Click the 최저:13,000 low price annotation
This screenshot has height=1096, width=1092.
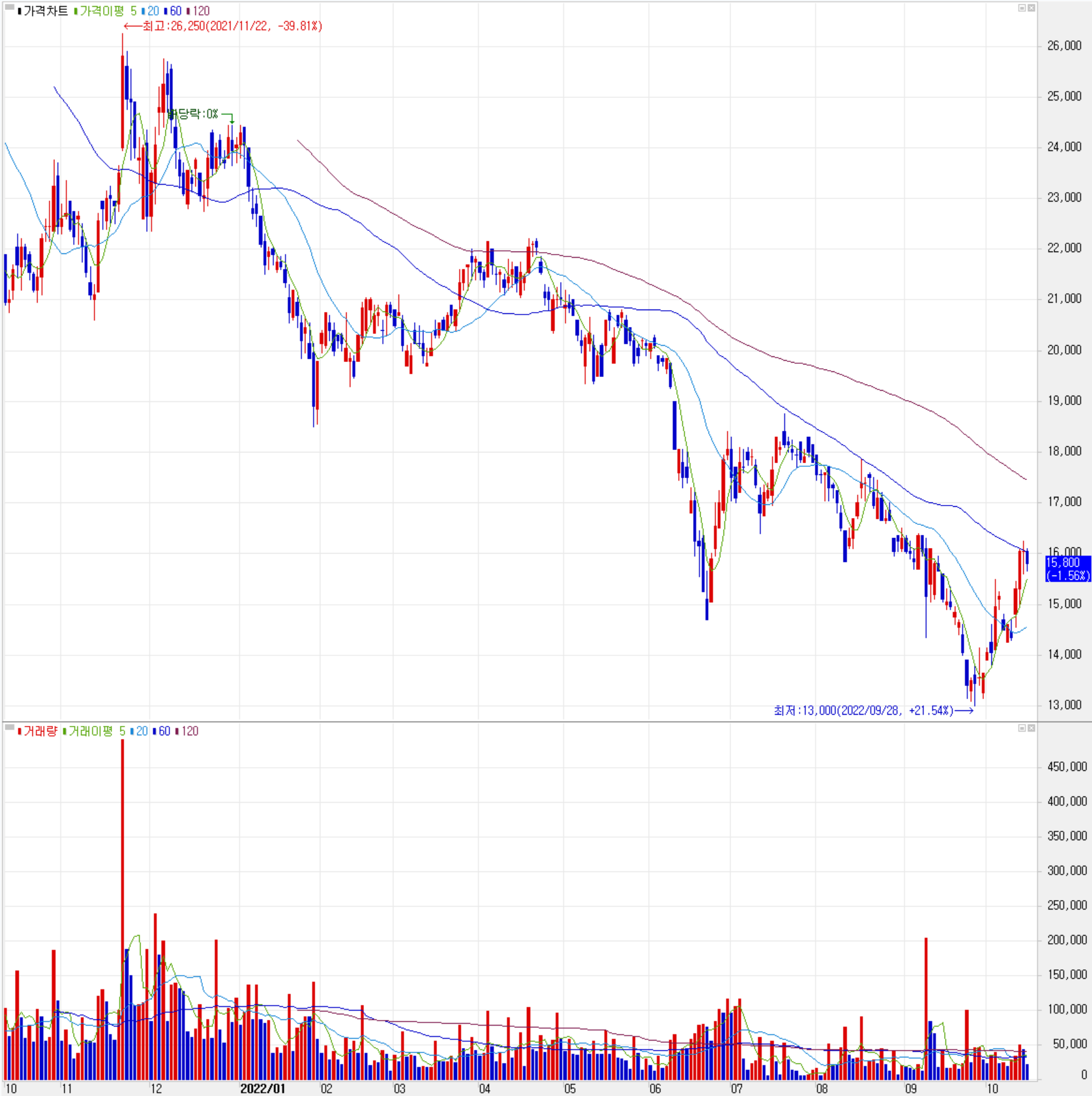coord(873,710)
